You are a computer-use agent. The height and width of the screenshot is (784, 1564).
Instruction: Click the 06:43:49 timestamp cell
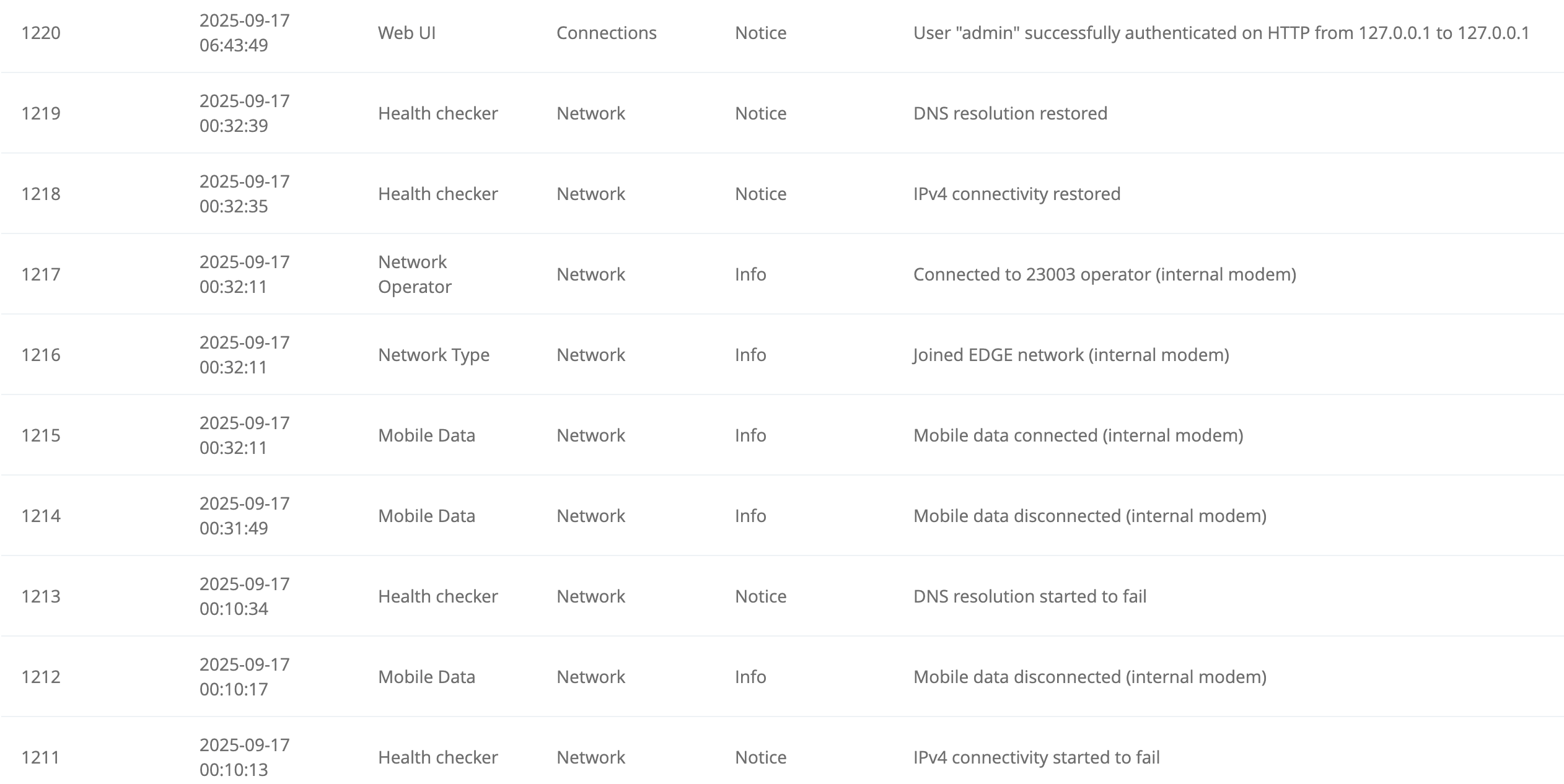click(x=244, y=33)
